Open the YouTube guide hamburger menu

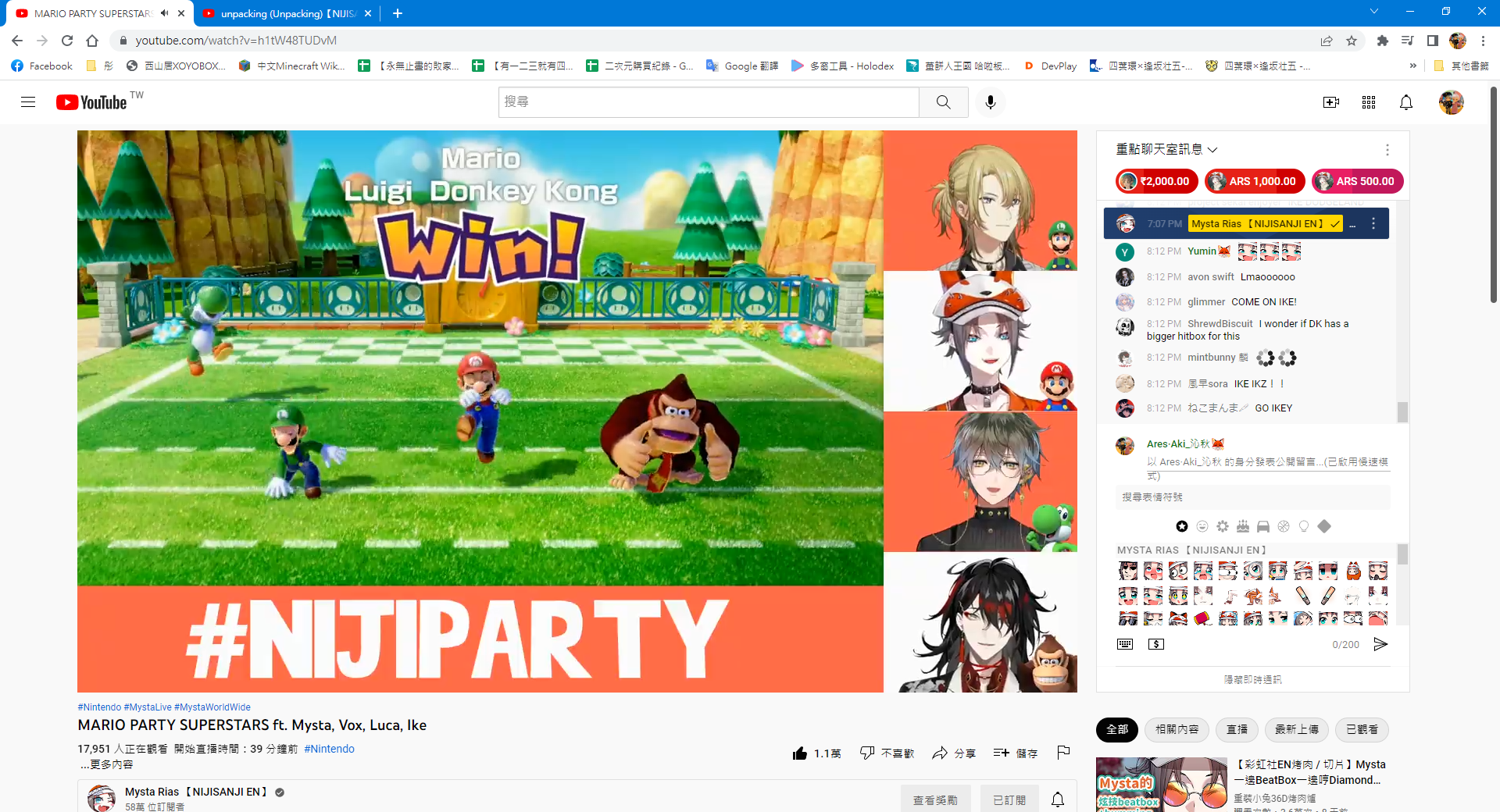click(x=28, y=102)
